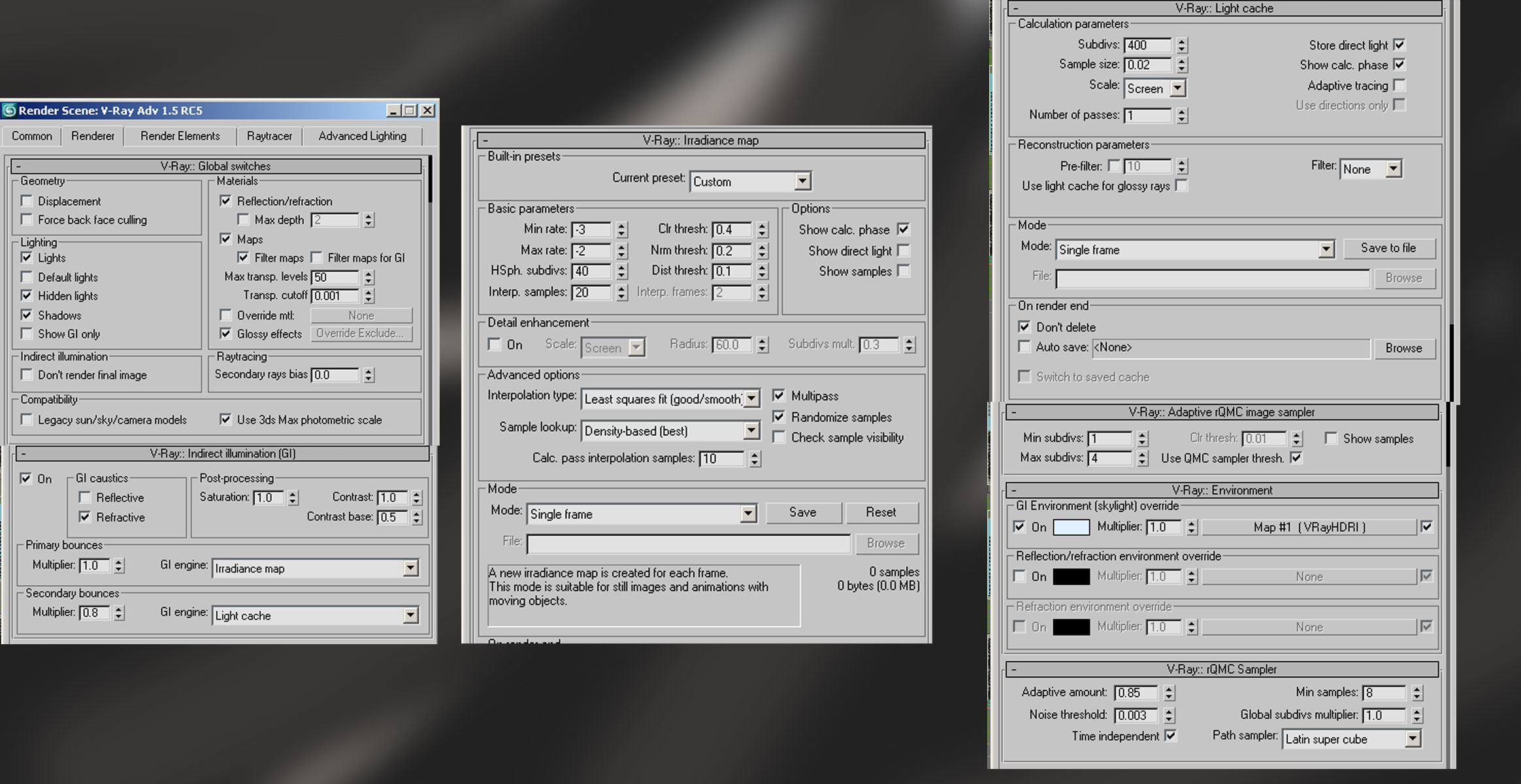
Task: Click the HSph. subdivs spinner arrows
Action: pyautogui.click(x=621, y=271)
